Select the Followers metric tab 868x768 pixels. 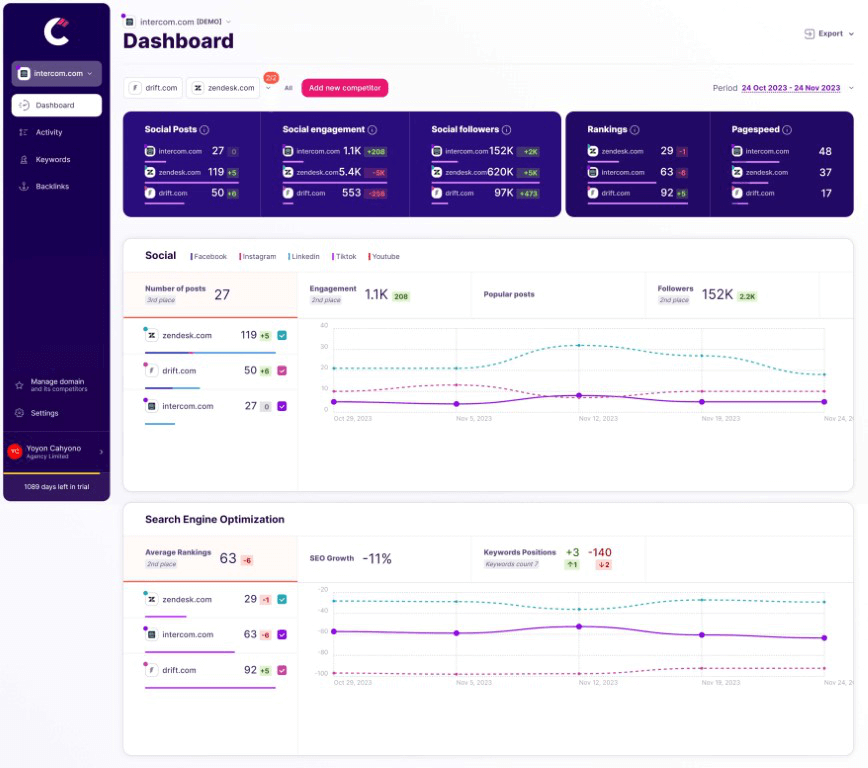(732, 295)
